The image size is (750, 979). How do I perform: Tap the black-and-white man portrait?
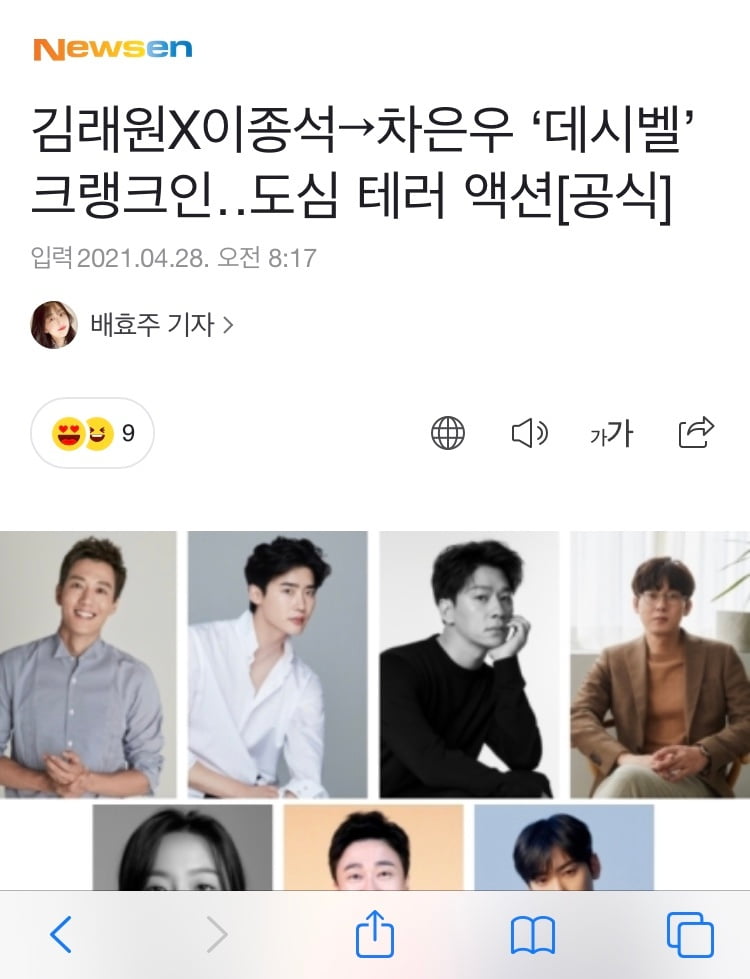tap(469, 664)
